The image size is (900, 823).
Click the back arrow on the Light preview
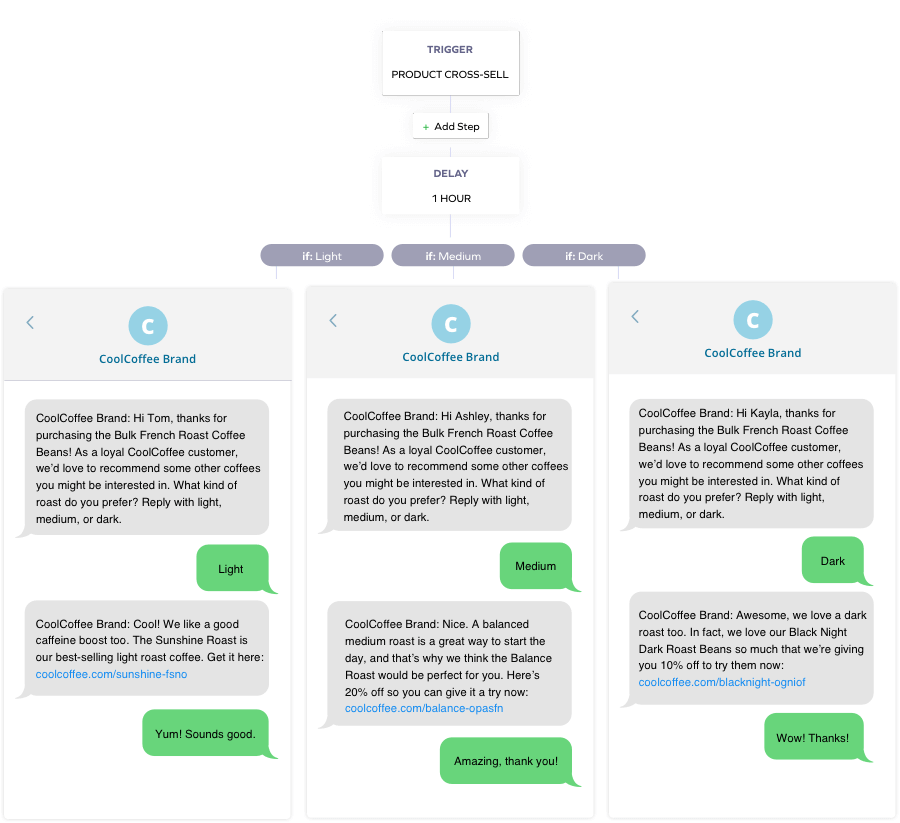point(30,322)
